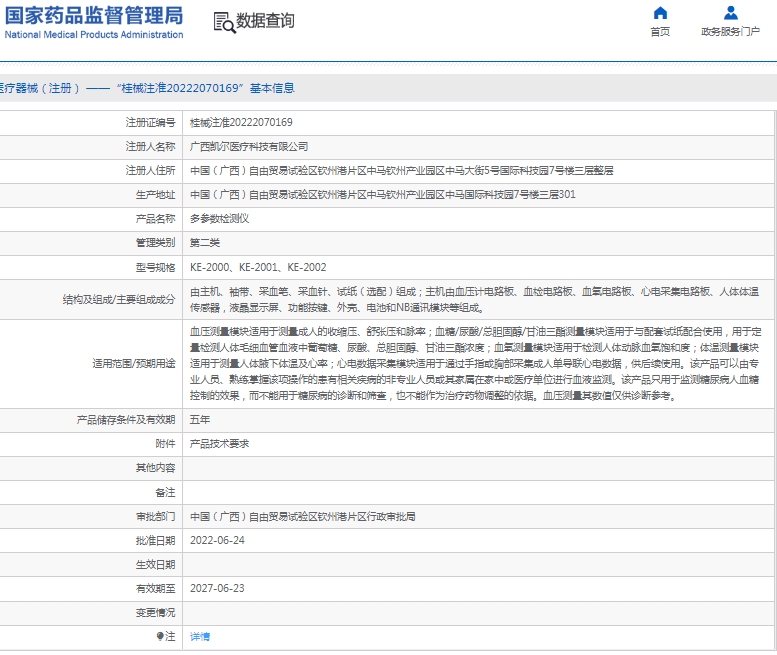Click the 政务服务门户 text link

pos(730,32)
